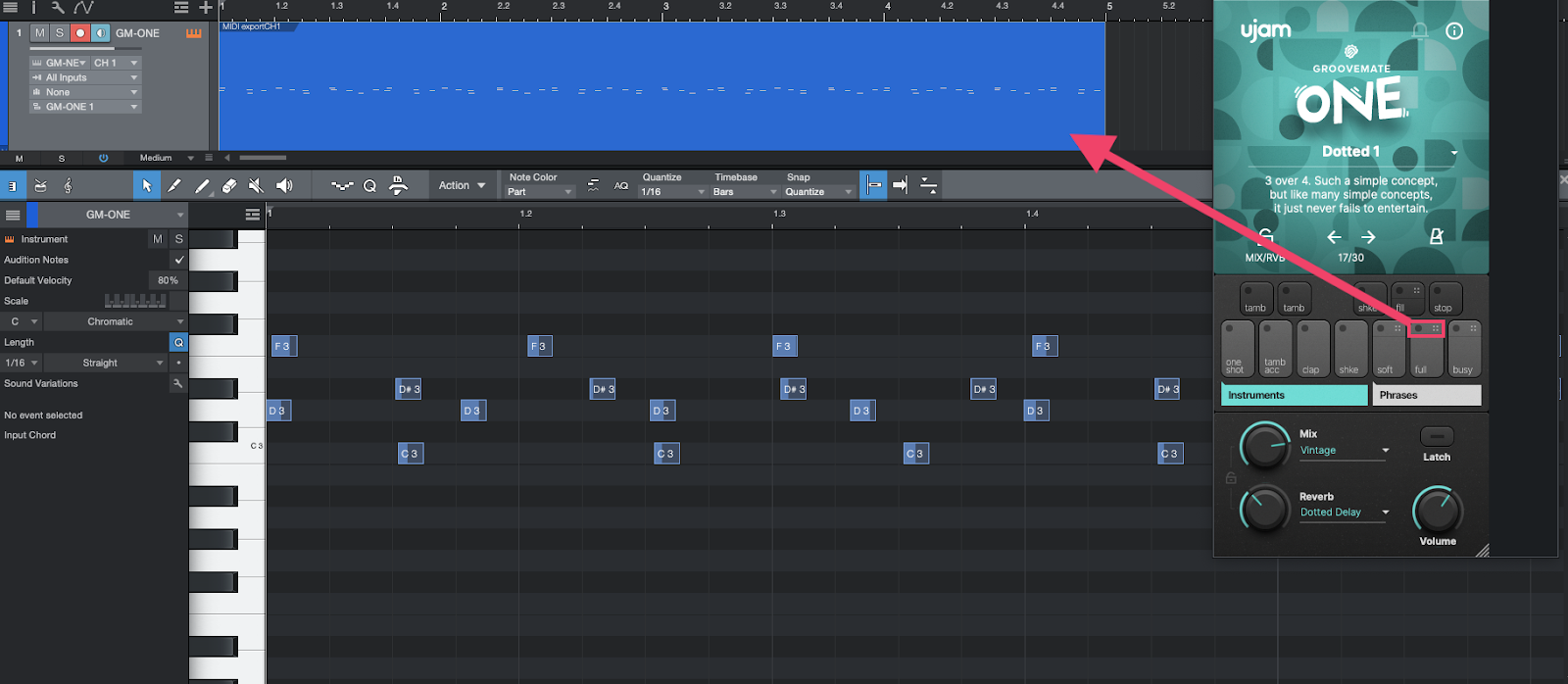This screenshot has width=1568, height=684.
Task: Open the GM-ONE 1 dropdown
Action: 86,107
